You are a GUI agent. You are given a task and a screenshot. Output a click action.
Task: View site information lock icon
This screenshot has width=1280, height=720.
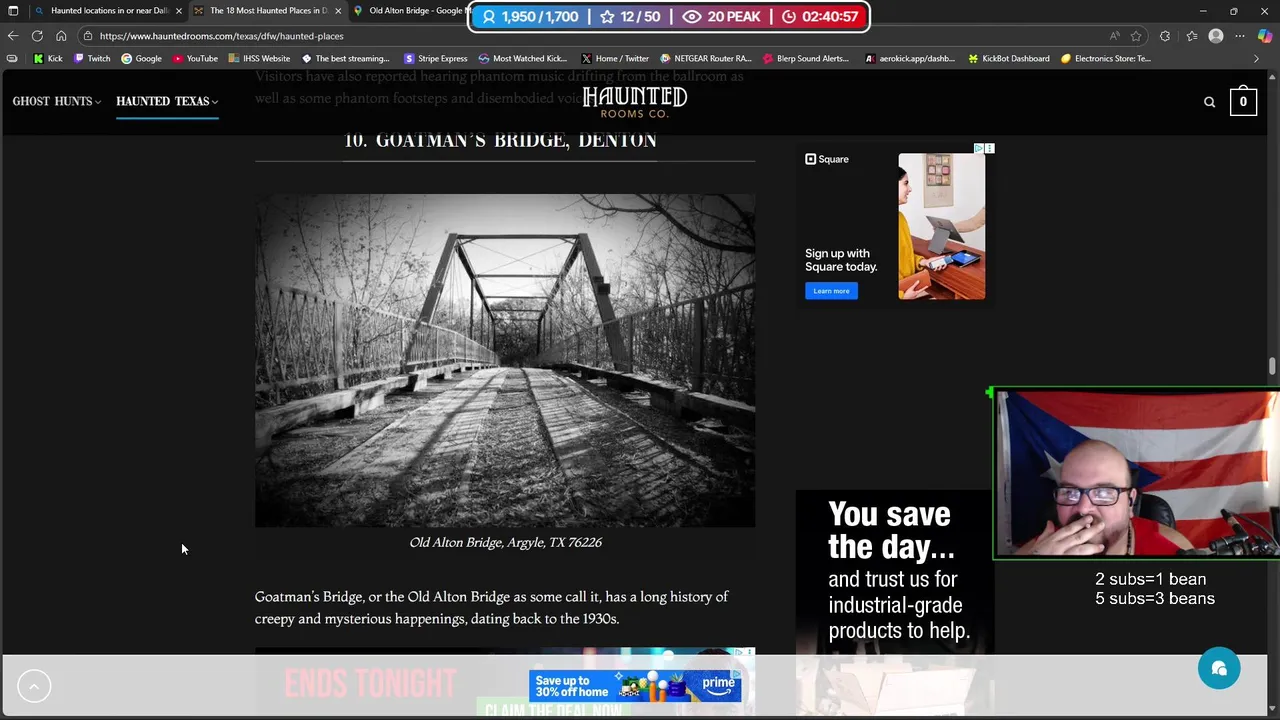(x=88, y=36)
